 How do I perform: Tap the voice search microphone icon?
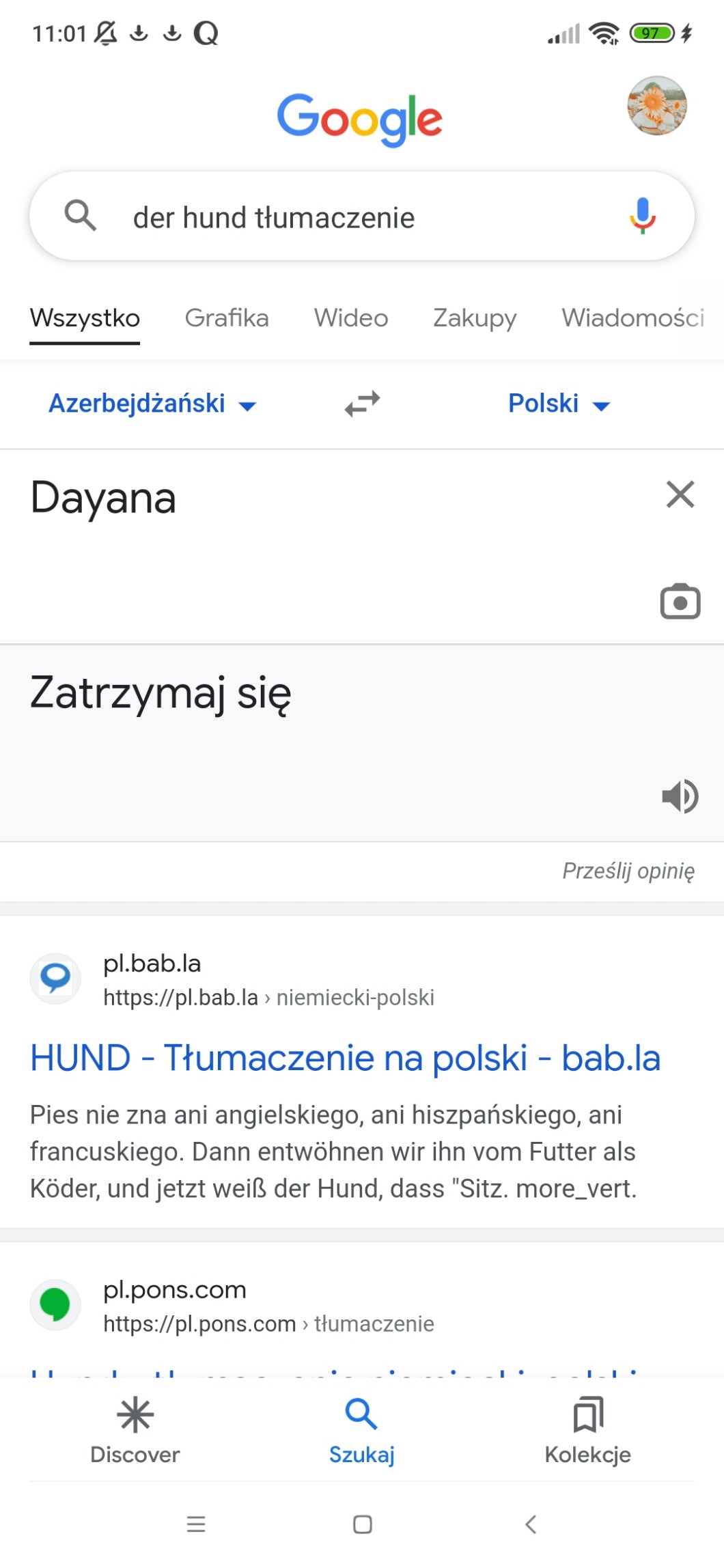642,216
